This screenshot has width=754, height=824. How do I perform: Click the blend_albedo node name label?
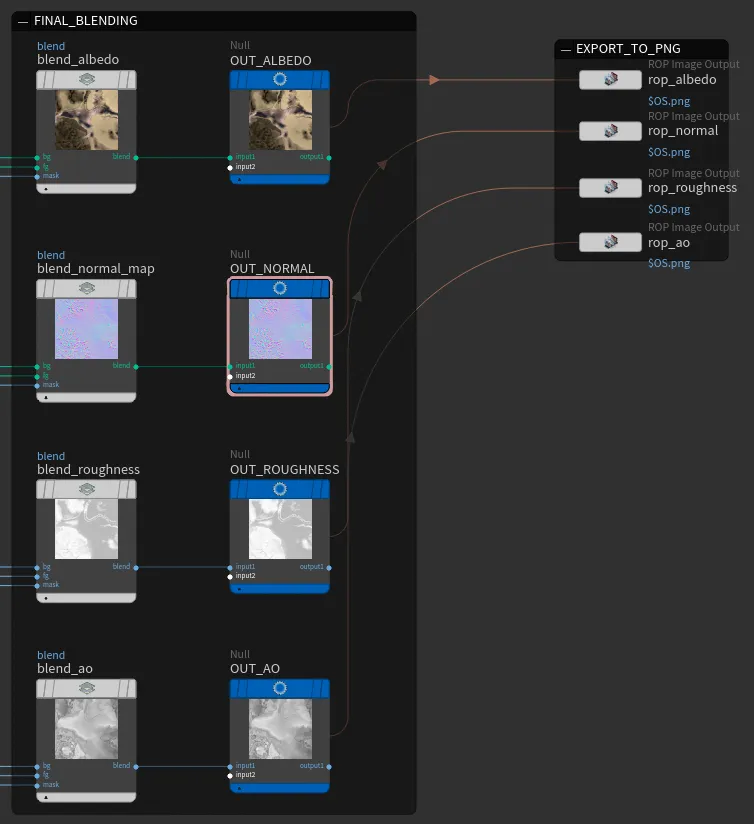pyautogui.click(x=78, y=59)
